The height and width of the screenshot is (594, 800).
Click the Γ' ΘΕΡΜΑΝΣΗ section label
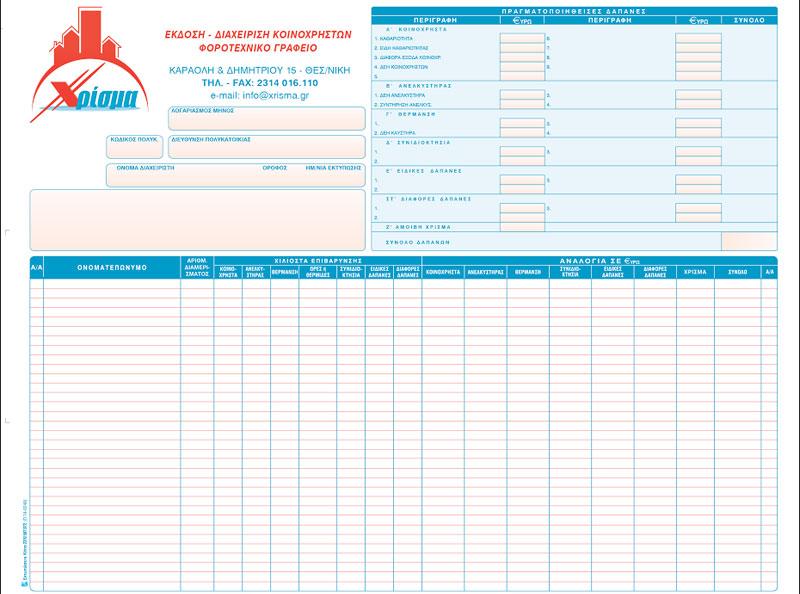[411, 114]
